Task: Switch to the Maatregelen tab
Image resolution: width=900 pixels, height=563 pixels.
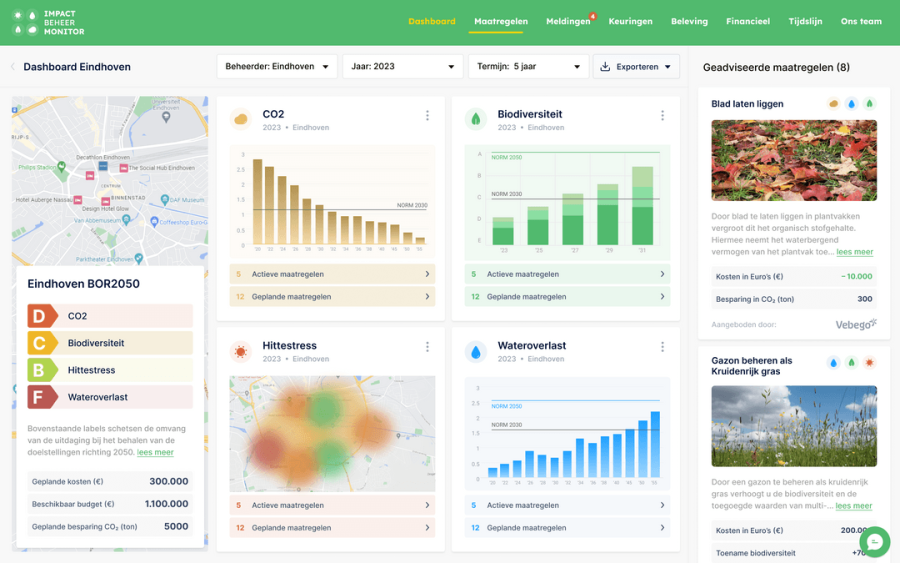Action: pyautogui.click(x=500, y=21)
